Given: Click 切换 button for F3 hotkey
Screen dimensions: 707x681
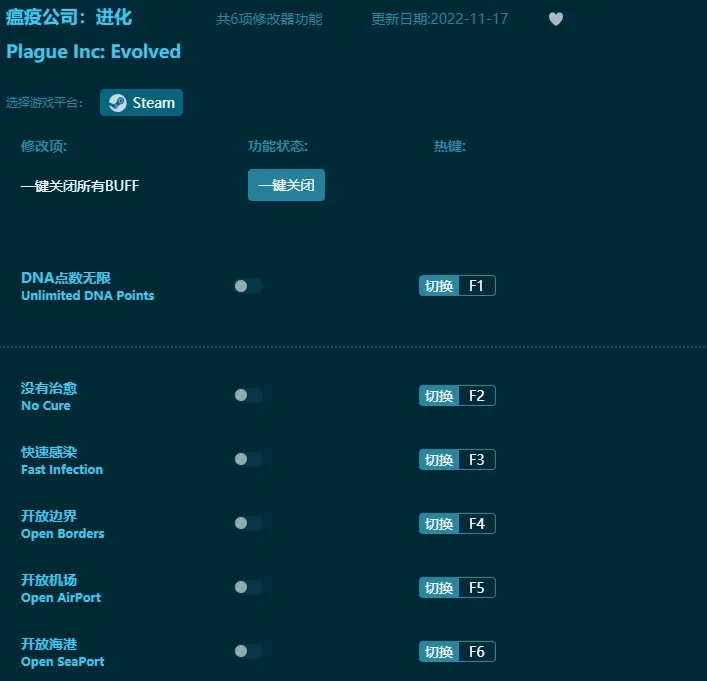Looking at the screenshot, I should click(x=439, y=460).
